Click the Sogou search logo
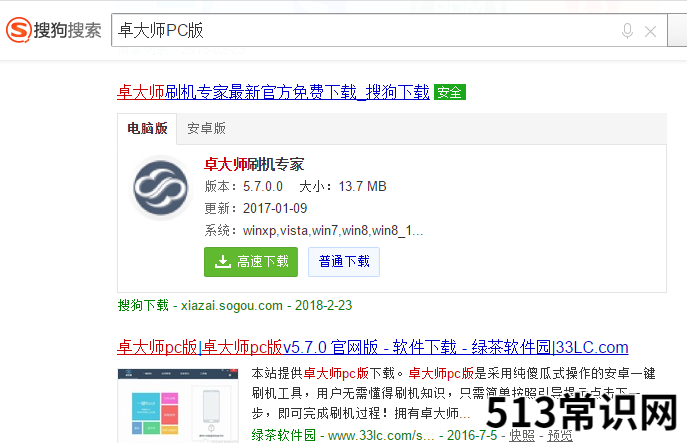This screenshot has height=443, width=687. (x=53, y=30)
